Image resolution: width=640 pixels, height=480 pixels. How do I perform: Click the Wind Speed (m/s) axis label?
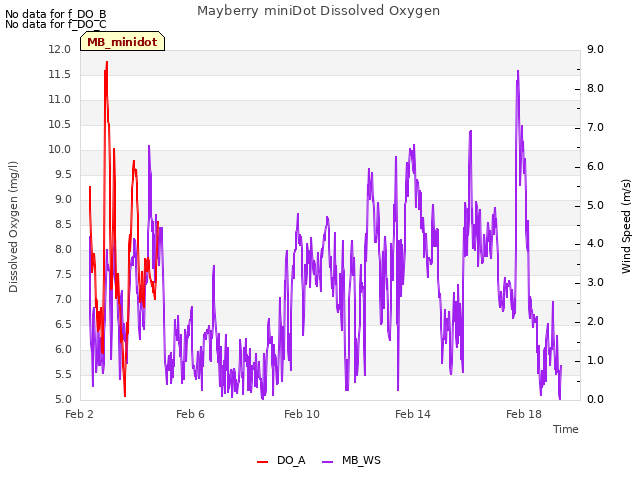(x=626, y=227)
